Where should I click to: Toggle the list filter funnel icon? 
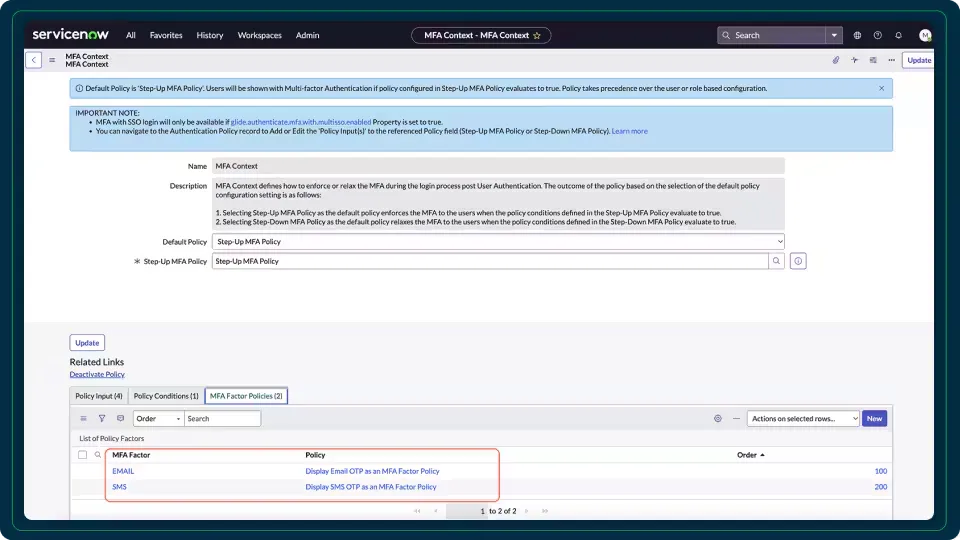(102, 419)
